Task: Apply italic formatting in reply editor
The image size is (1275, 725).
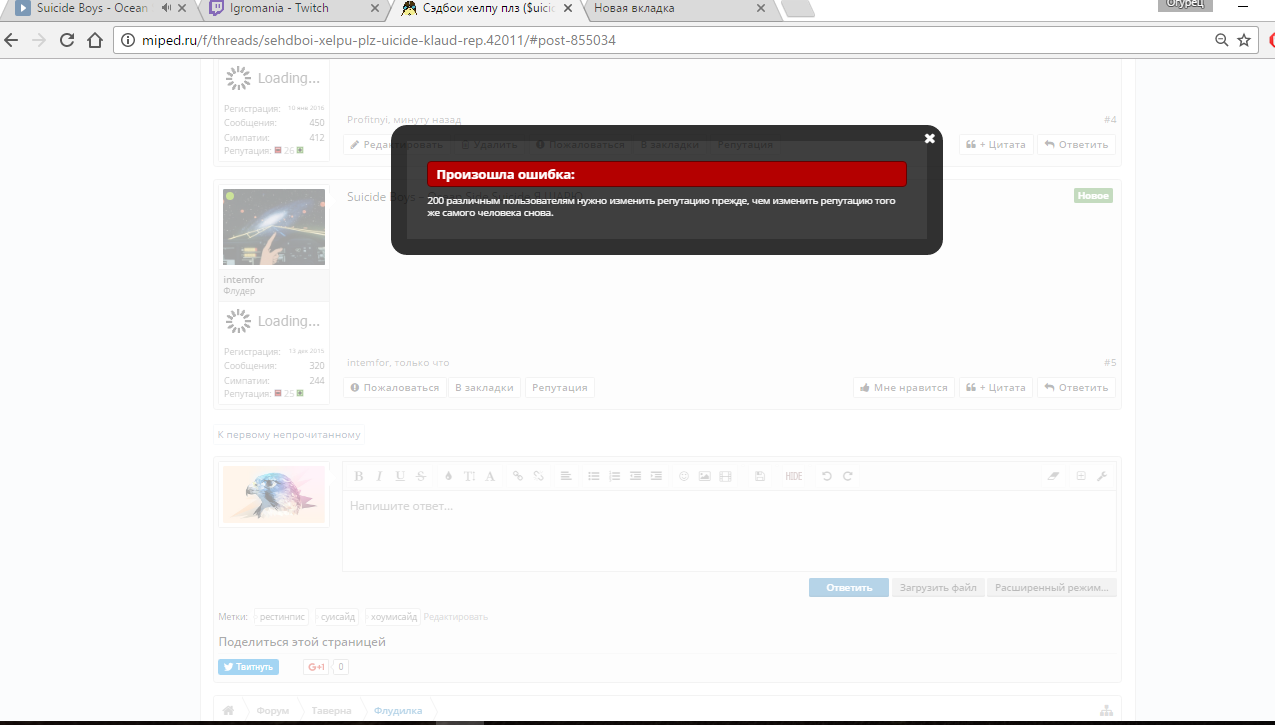Action: coord(379,476)
